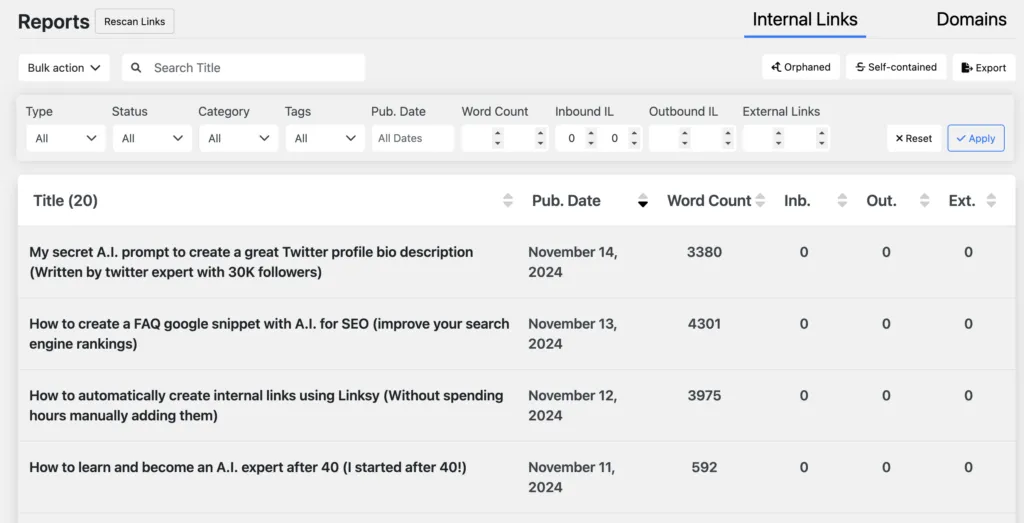Sort by External links column arrows
The image size is (1024, 523).
991,201
